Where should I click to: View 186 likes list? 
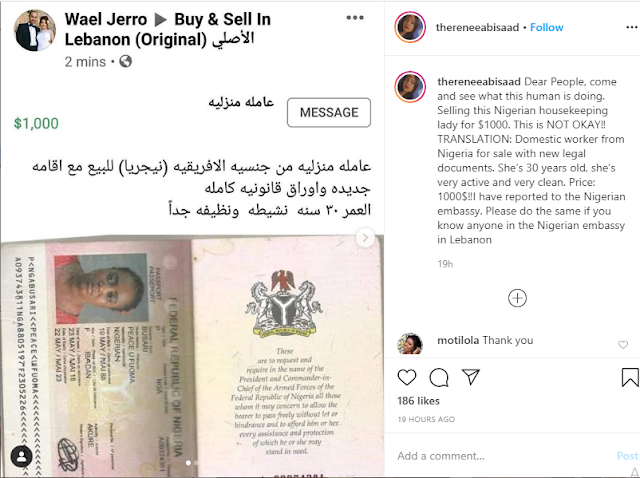tap(418, 401)
